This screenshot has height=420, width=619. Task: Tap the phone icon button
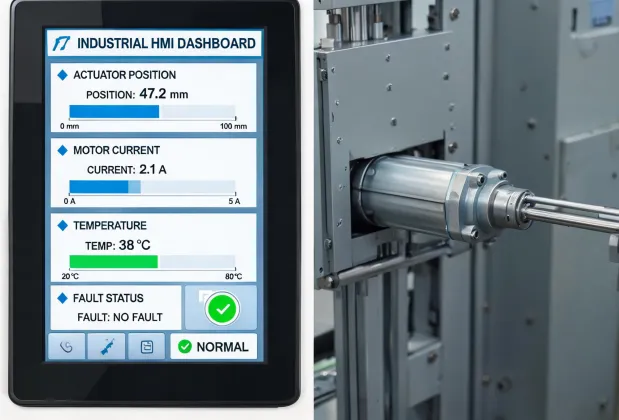point(67,347)
